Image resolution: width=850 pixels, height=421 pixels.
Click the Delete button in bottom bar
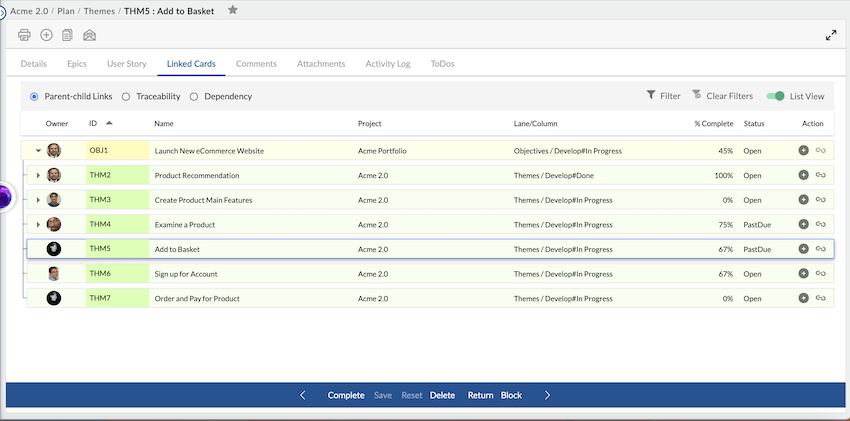click(x=442, y=395)
